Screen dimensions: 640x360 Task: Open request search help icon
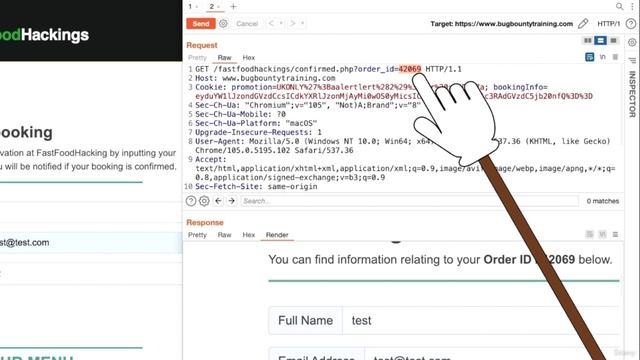(x=191, y=201)
